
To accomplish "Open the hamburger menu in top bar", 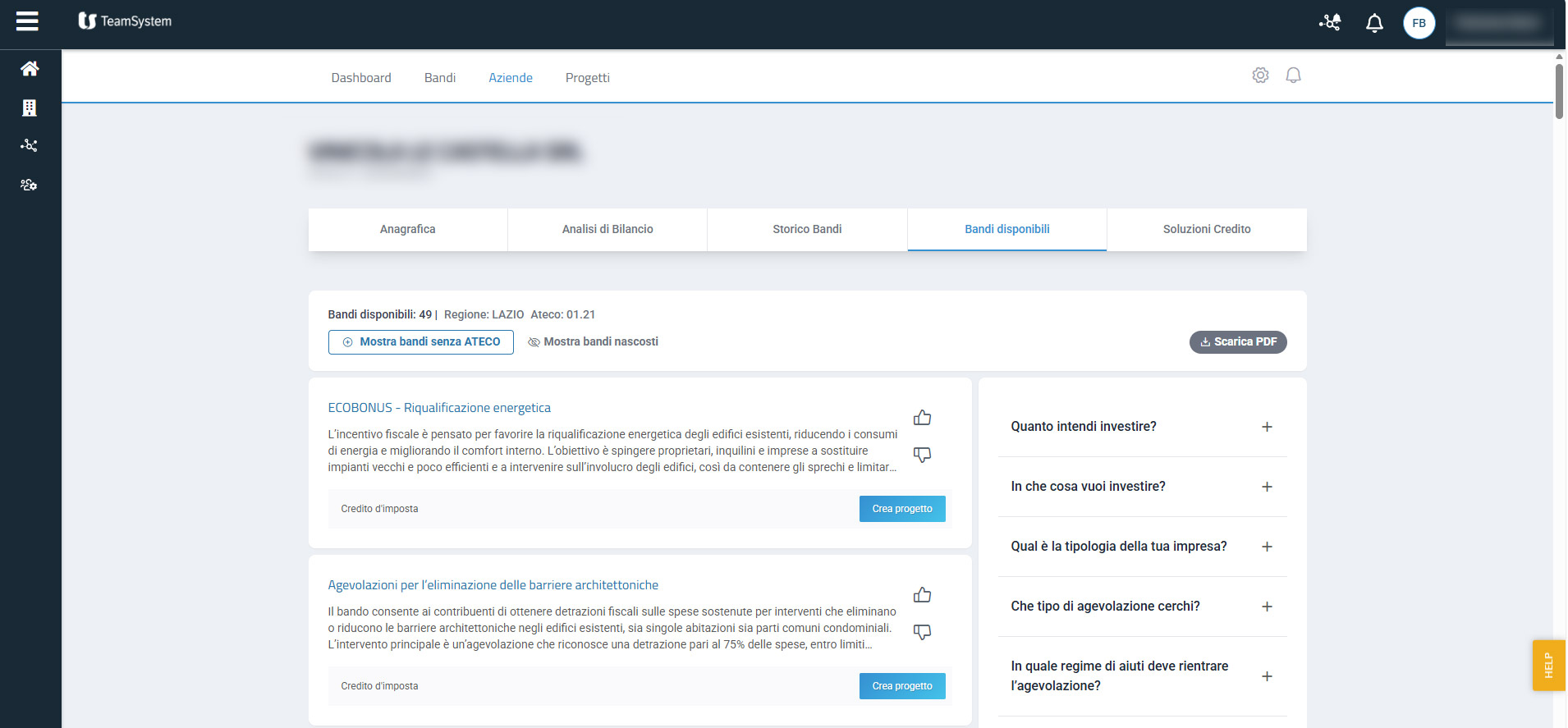I will [27, 21].
